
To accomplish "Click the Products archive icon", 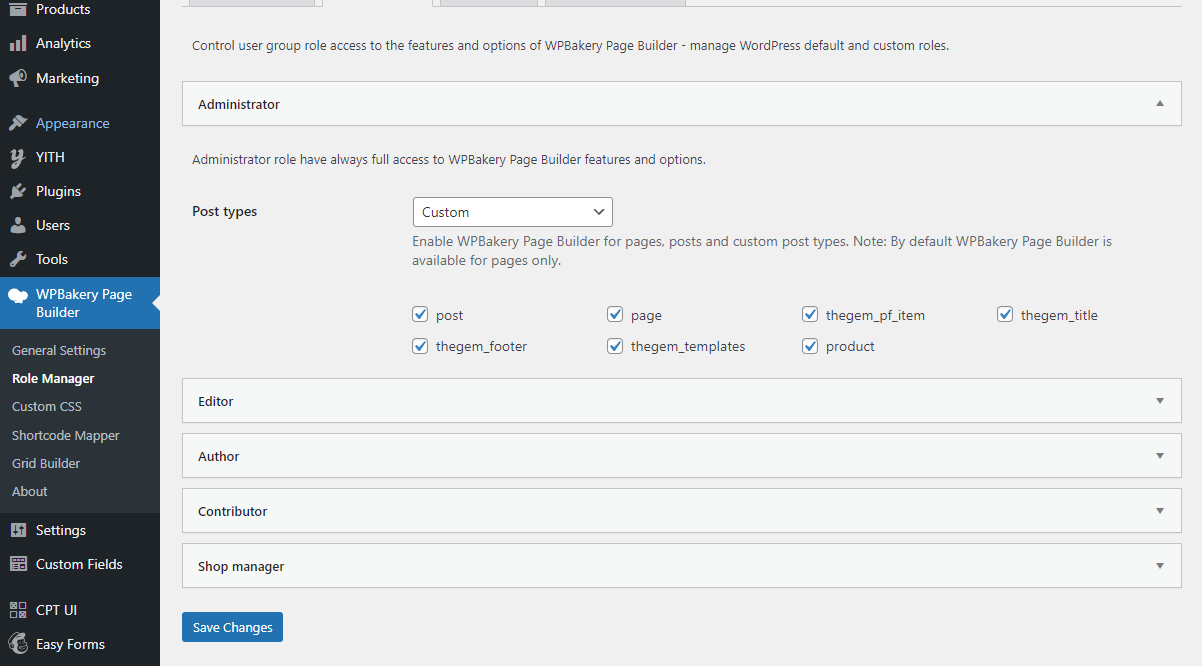I will click(18, 9).
